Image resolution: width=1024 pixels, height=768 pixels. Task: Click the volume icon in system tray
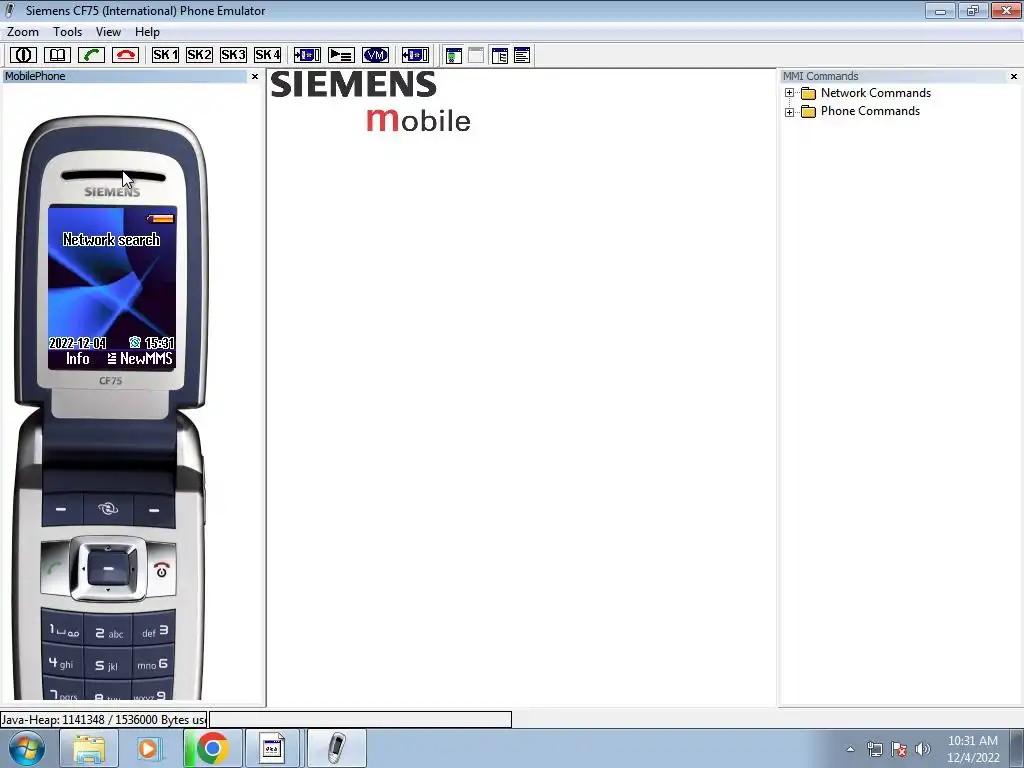coord(922,749)
